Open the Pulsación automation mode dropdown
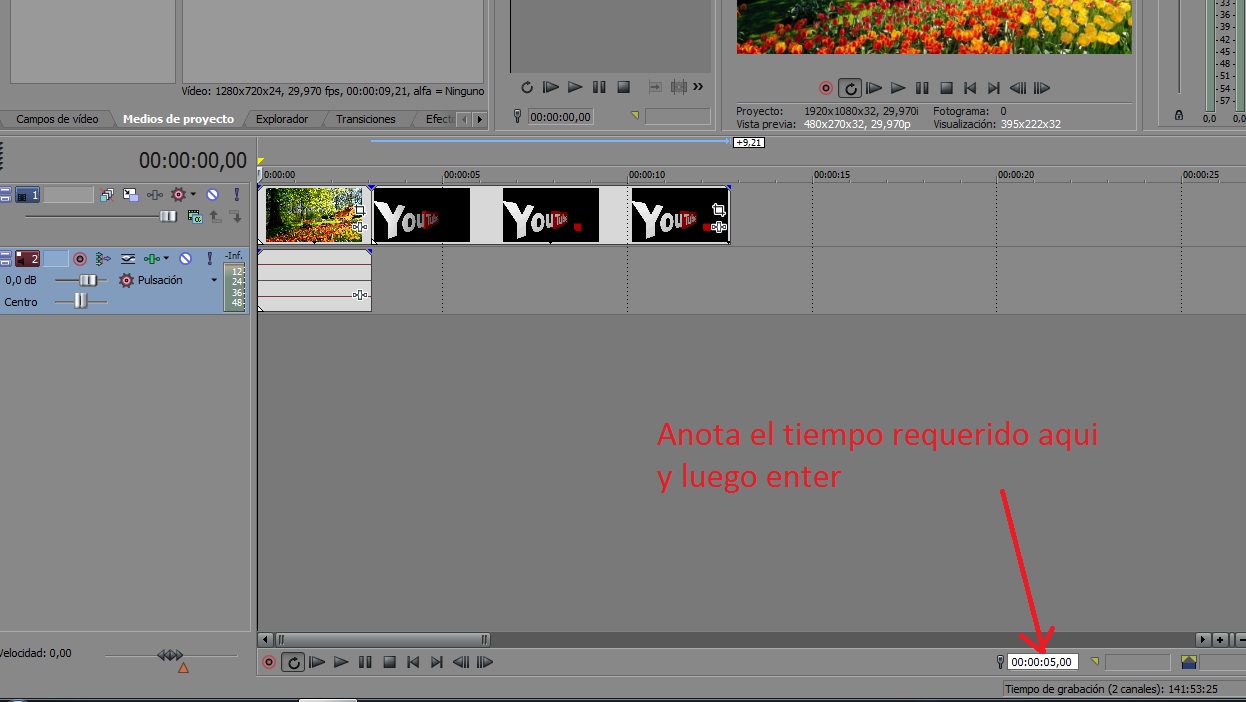The height and width of the screenshot is (702, 1246). click(214, 280)
